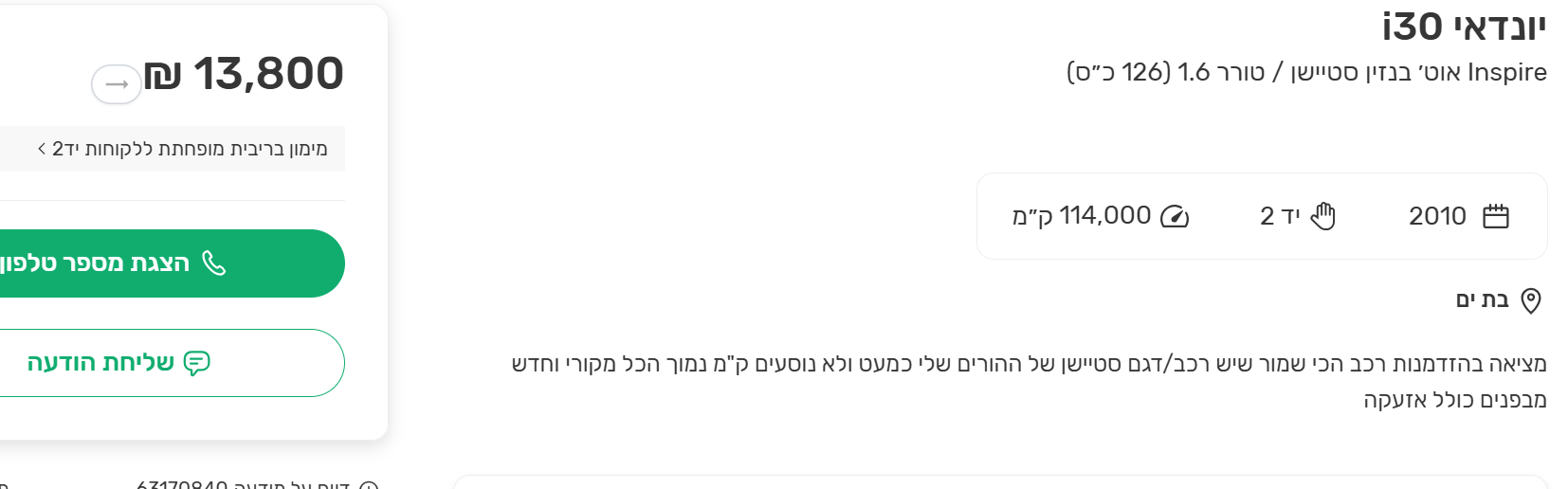Image resolution: width=1568 pixels, height=489 pixels.
Task: Click the arrow circle next to the price
Action: 117,84
